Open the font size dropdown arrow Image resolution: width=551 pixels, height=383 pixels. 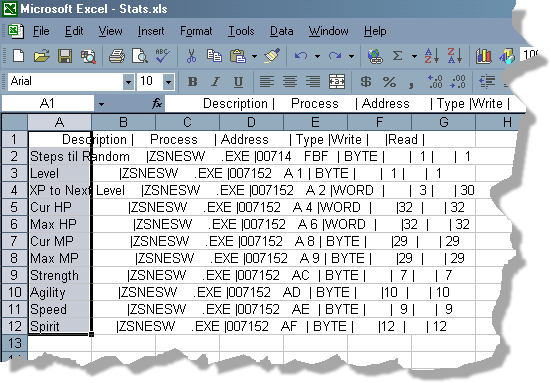click(x=169, y=82)
